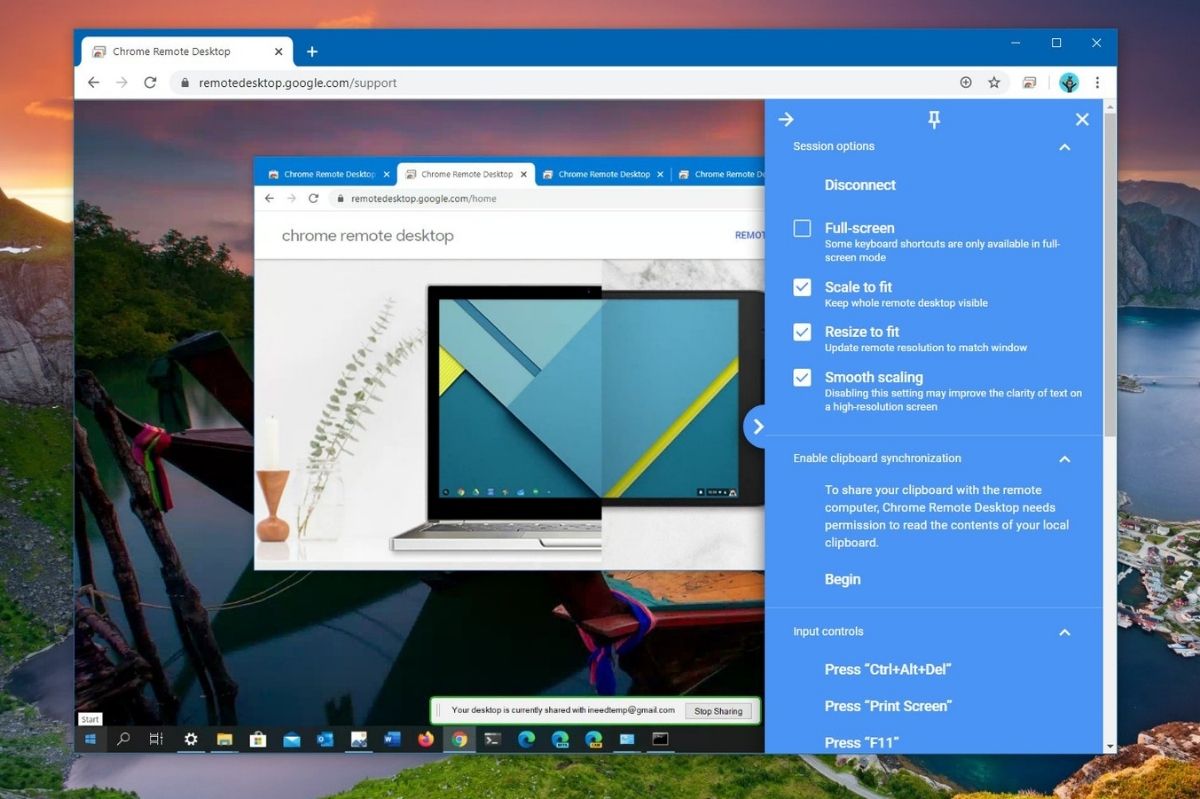1200x799 pixels.
Task: Click Begin to enable clipboard sync
Action: pyautogui.click(x=842, y=580)
